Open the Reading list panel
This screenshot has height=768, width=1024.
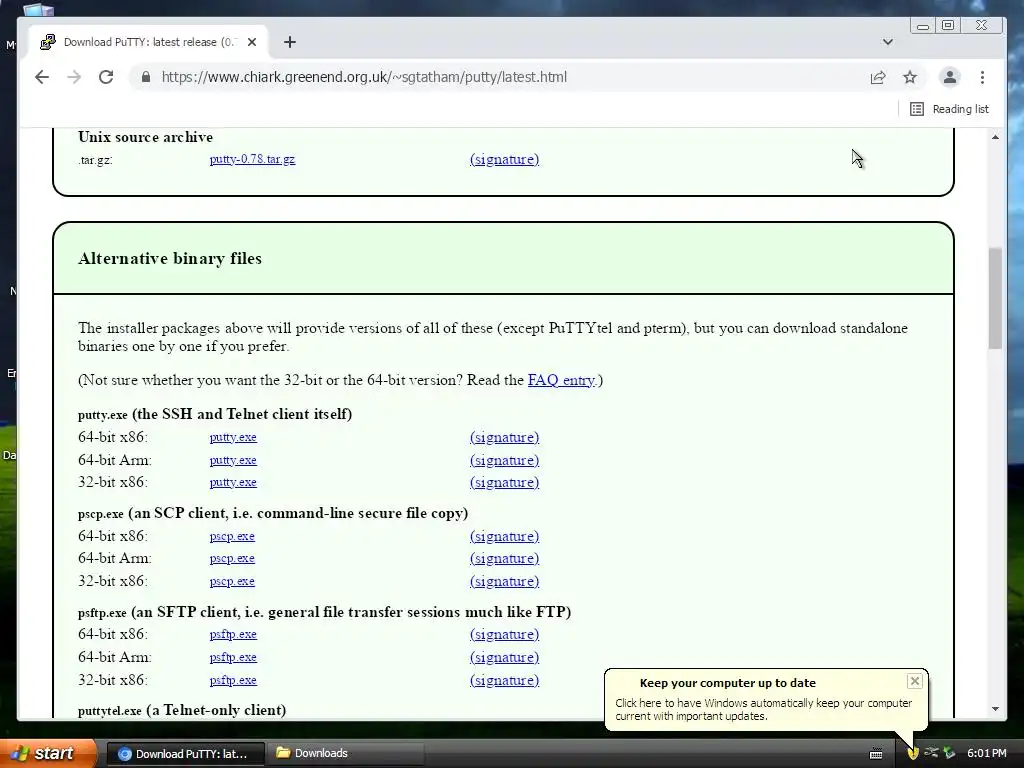pyautogui.click(x=949, y=109)
